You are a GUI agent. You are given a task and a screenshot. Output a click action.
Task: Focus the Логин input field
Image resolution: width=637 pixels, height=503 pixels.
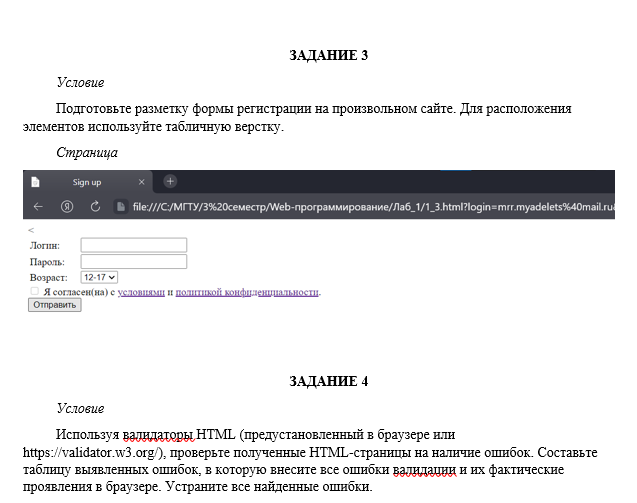134,245
